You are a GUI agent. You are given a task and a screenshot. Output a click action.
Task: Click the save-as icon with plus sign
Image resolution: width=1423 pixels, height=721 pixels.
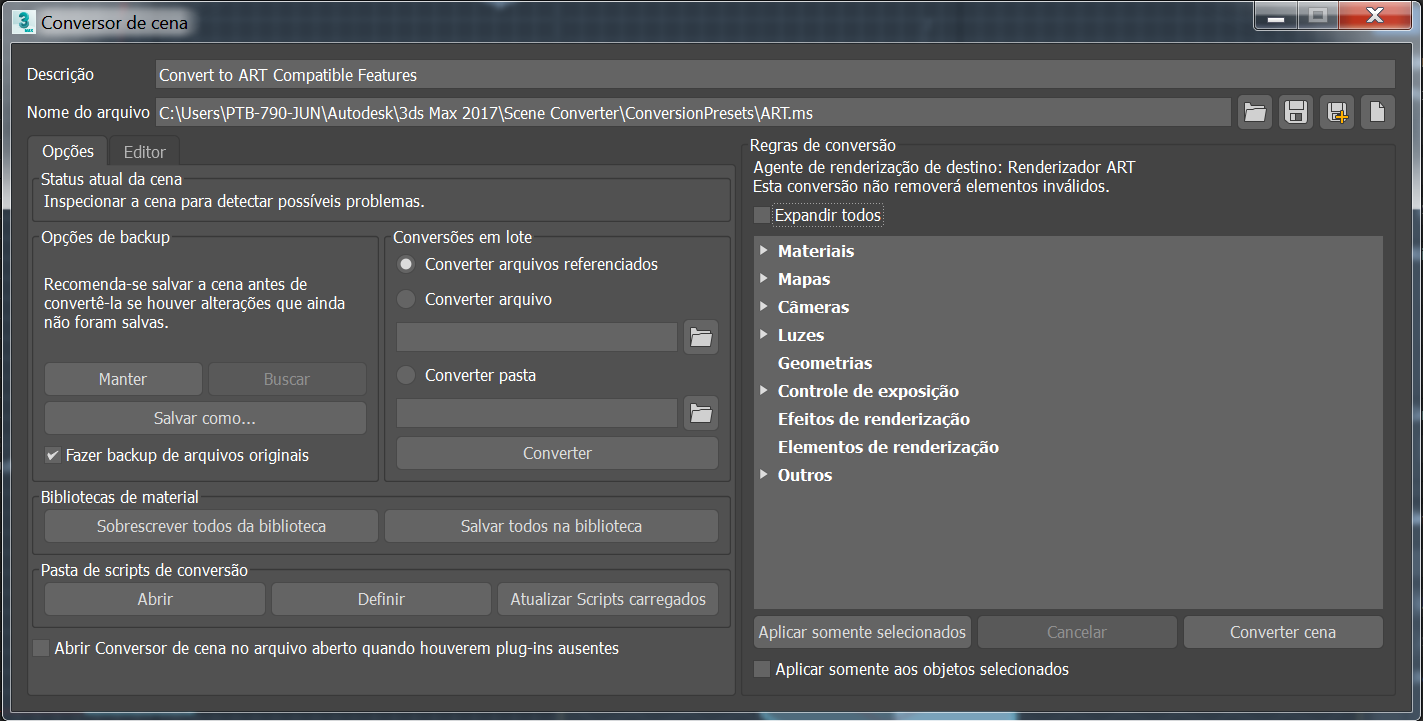[x=1337, y=113]
